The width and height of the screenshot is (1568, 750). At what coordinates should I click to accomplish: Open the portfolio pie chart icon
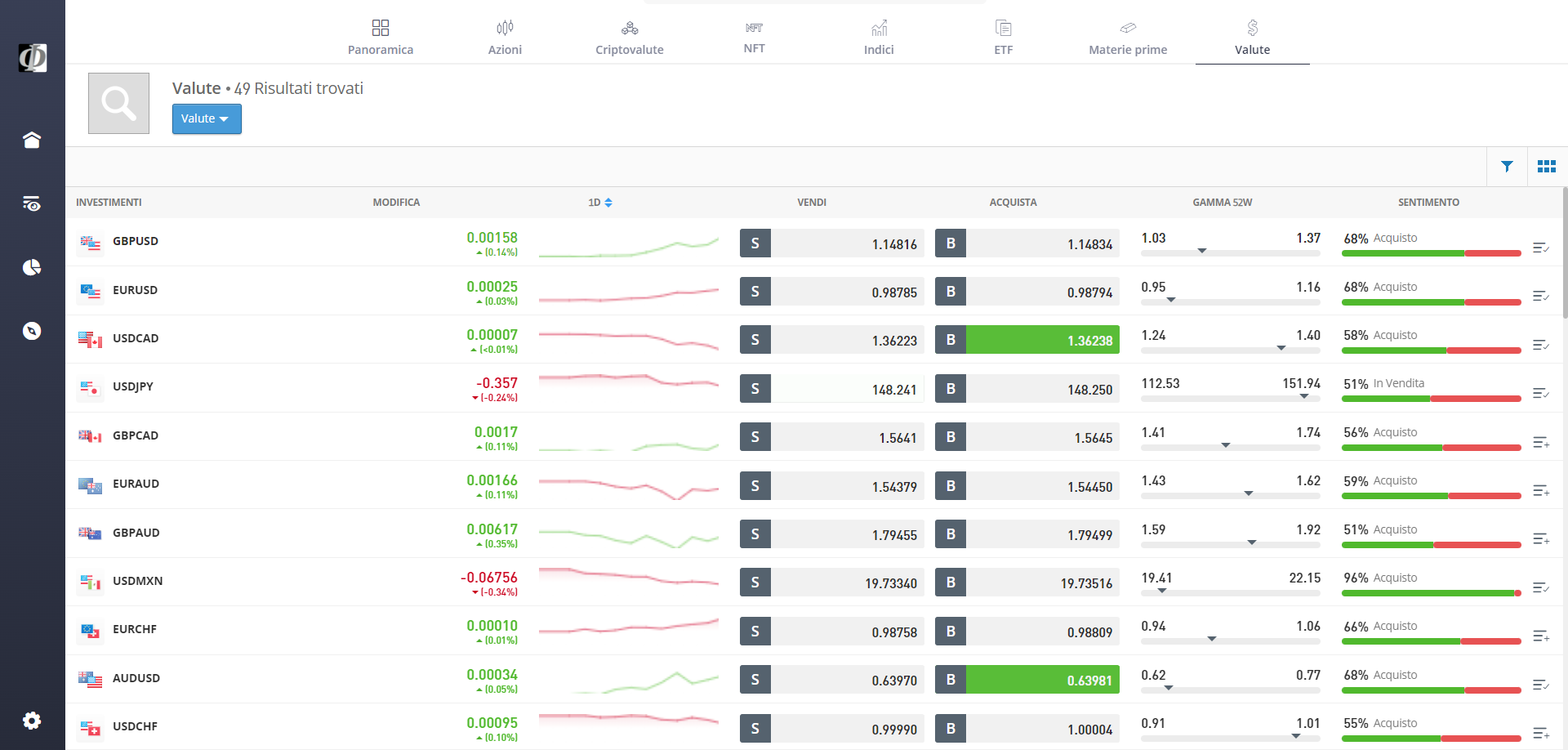coord(32,267)
